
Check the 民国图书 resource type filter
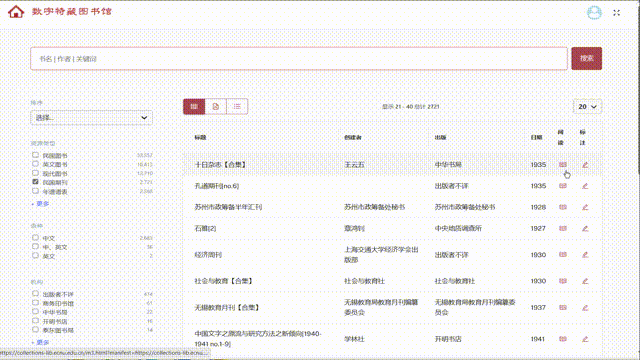point(36,155)
